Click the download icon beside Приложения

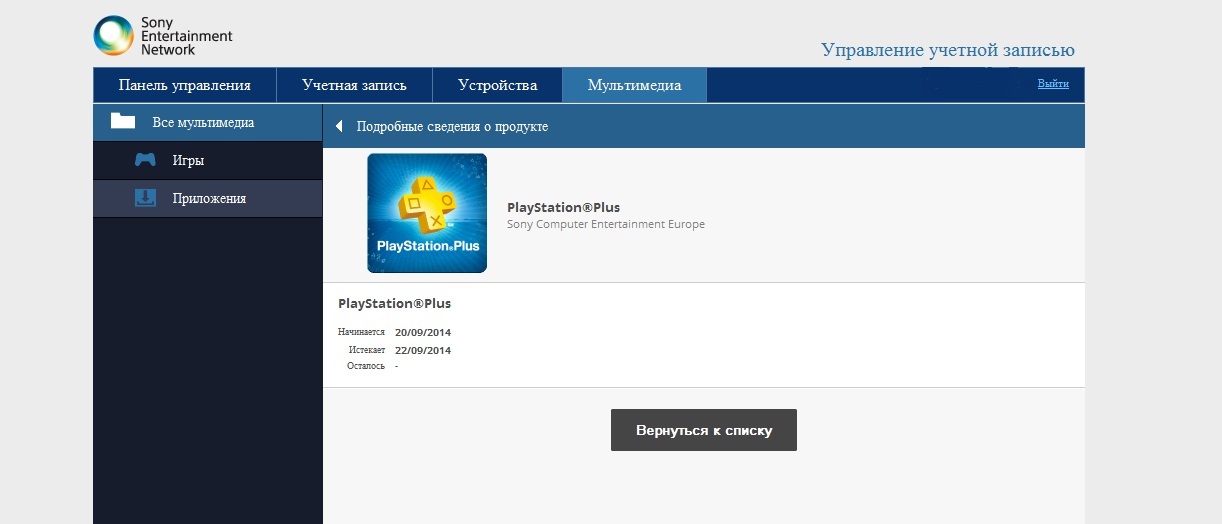(145, 198)
